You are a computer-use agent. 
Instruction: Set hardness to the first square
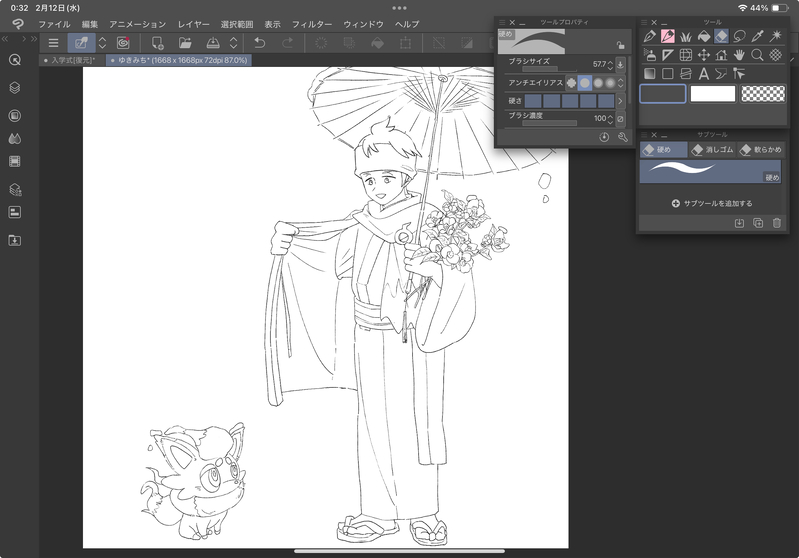click(533, 101)
